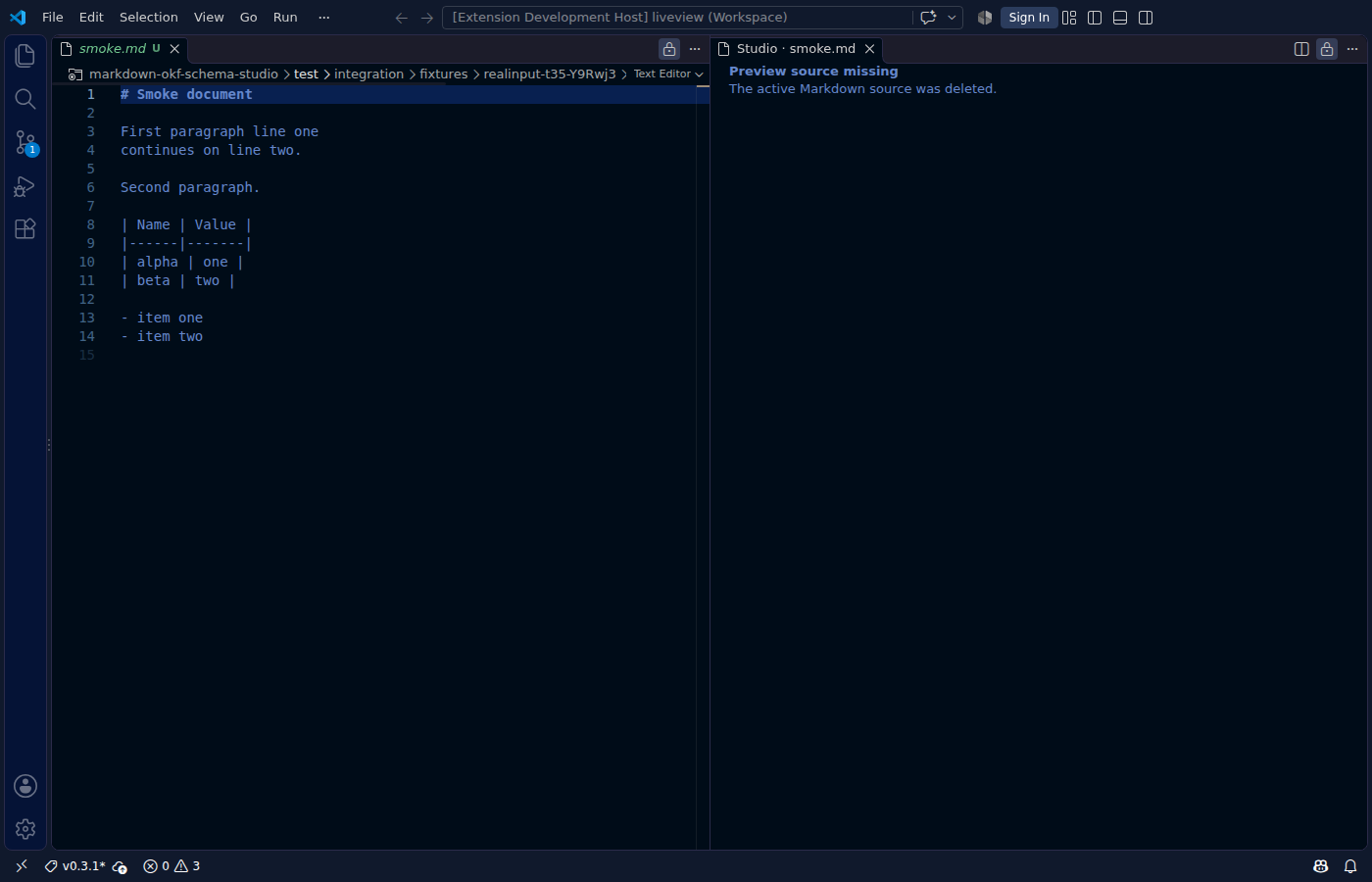This screenshot has height=882, width=1372.
Task: Open chat dropdown arrow in title bar
Action: (952, 18)
